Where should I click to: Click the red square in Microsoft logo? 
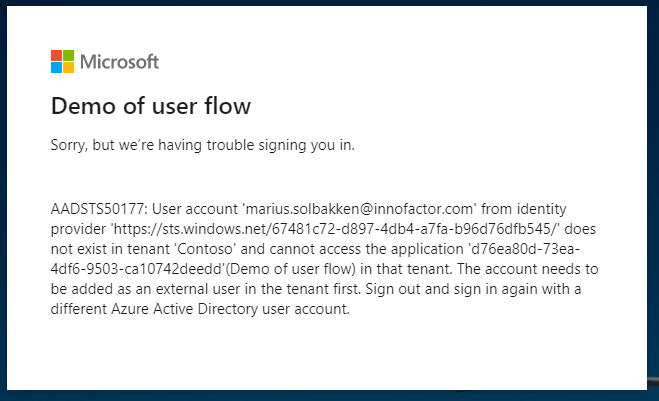pos(56,56)
